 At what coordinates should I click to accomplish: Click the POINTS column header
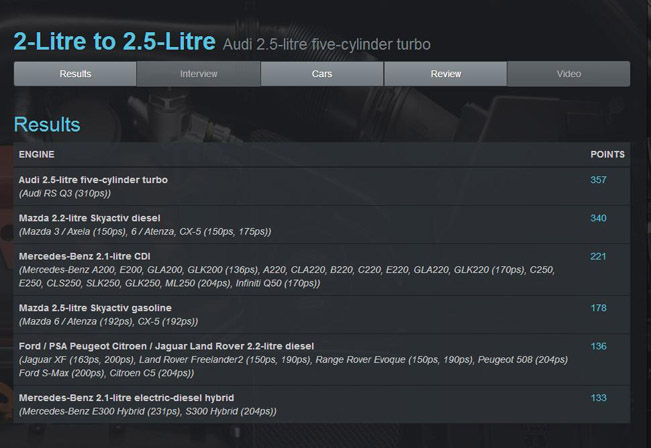click(x=607, y=154)
